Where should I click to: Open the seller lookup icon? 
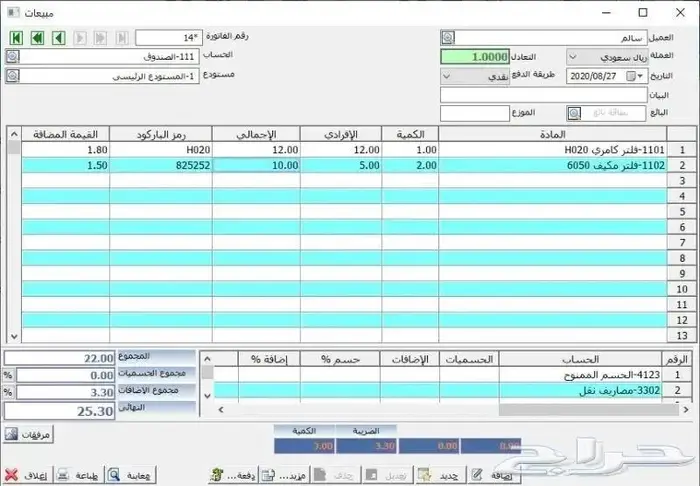[x=574, y=113]
